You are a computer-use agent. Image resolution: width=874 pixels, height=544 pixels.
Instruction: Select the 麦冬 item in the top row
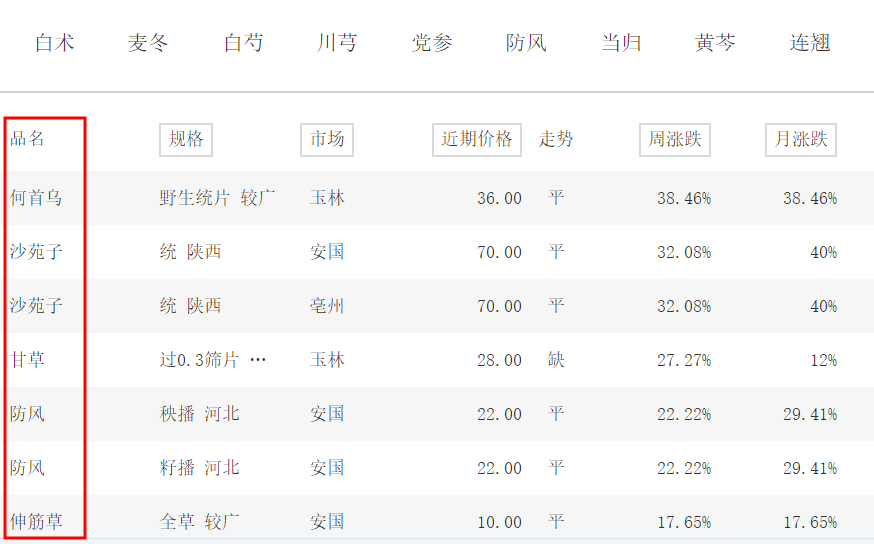click(148, 43)
